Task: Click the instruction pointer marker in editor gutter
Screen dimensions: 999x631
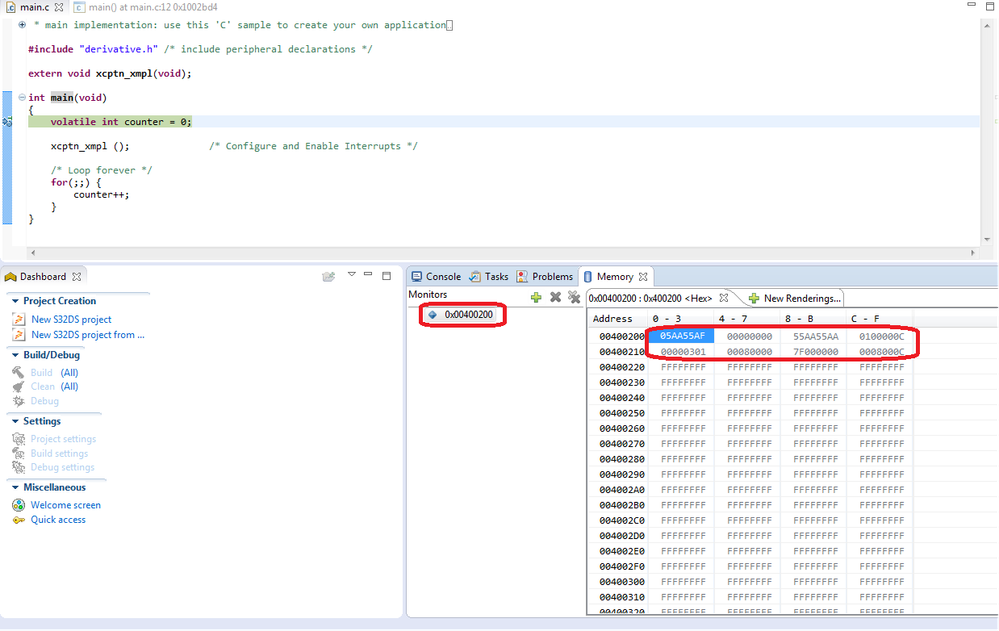Action: [x=7, y=122]
